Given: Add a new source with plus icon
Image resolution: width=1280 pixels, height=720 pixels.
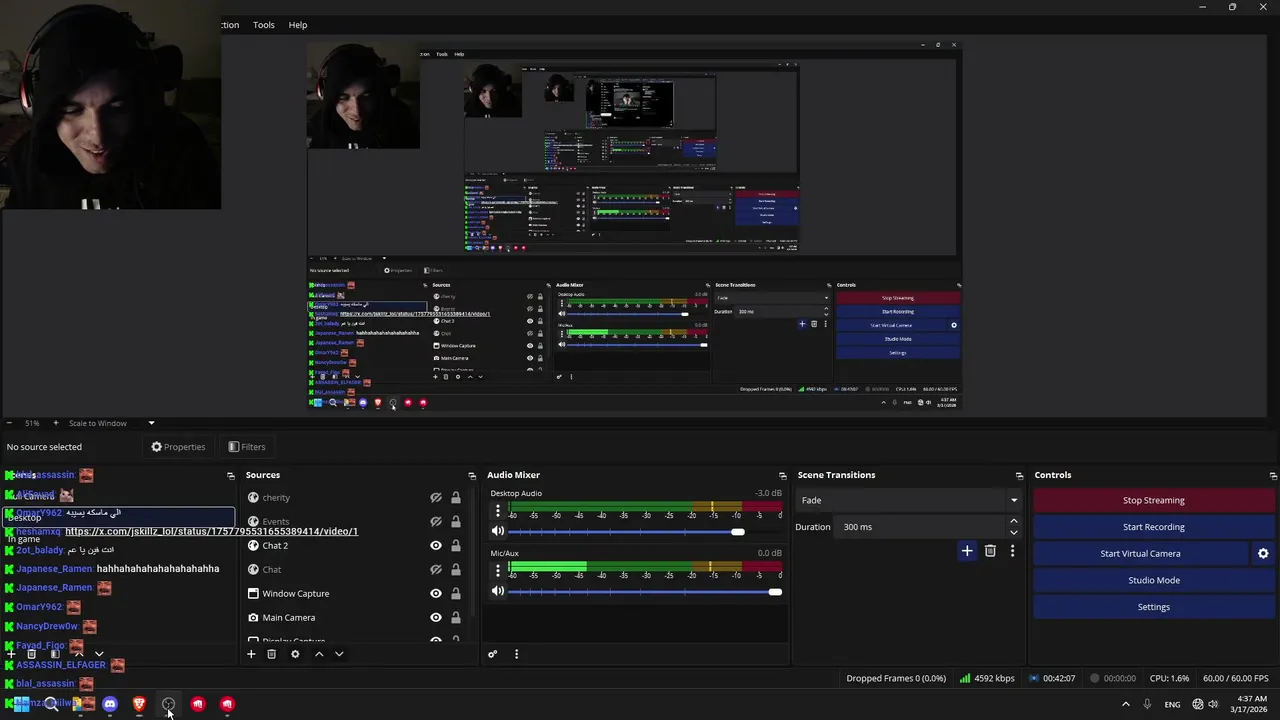Looking at the screenshot, I should click(x=251, y=654).
